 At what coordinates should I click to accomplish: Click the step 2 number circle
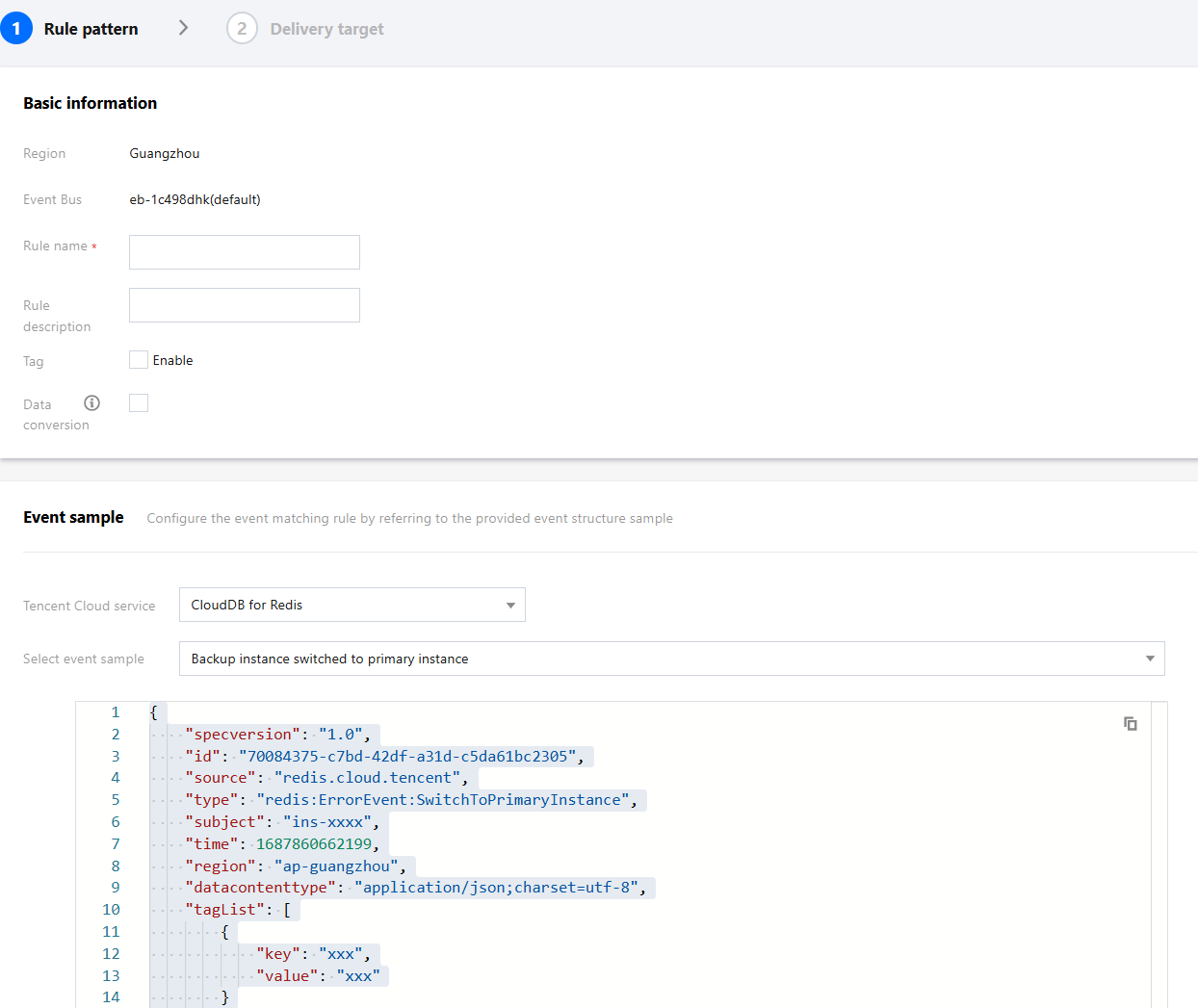coord(242,29)
